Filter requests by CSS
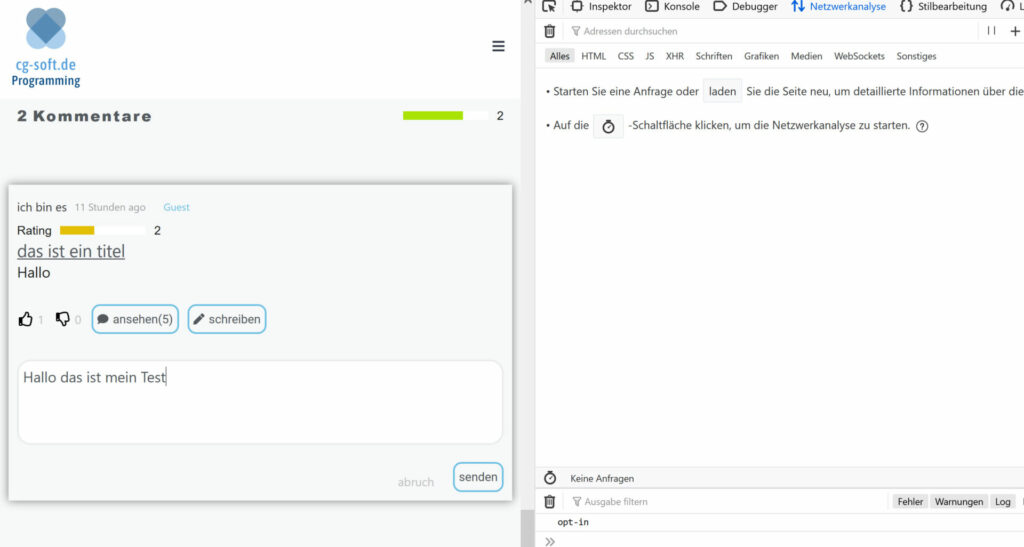 click(626, 56)
